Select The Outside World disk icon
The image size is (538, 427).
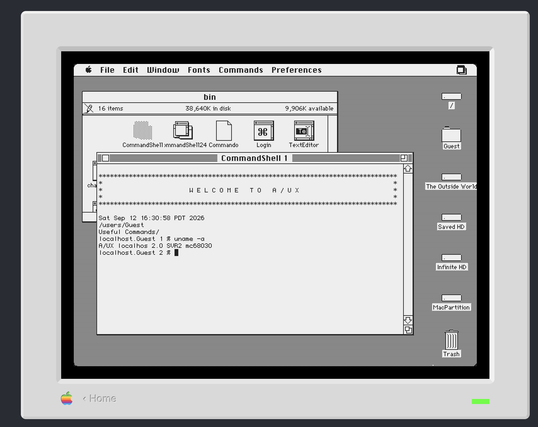click(451, 177)
